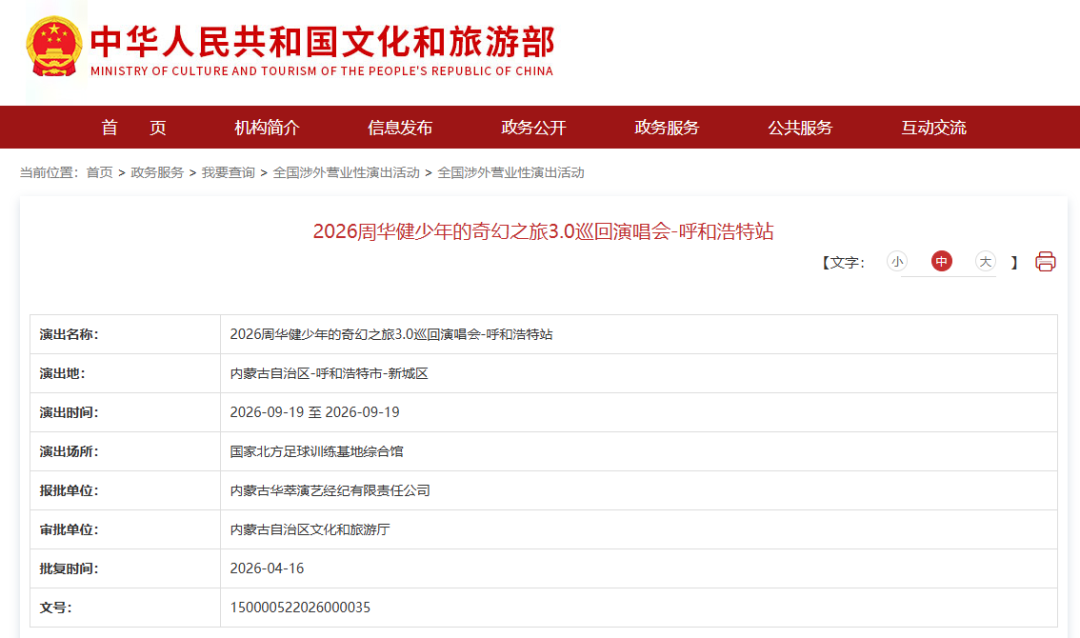Open the 机构简介 navigation menu
This screenshot has width=1080, height=638.
pos(267,127)
